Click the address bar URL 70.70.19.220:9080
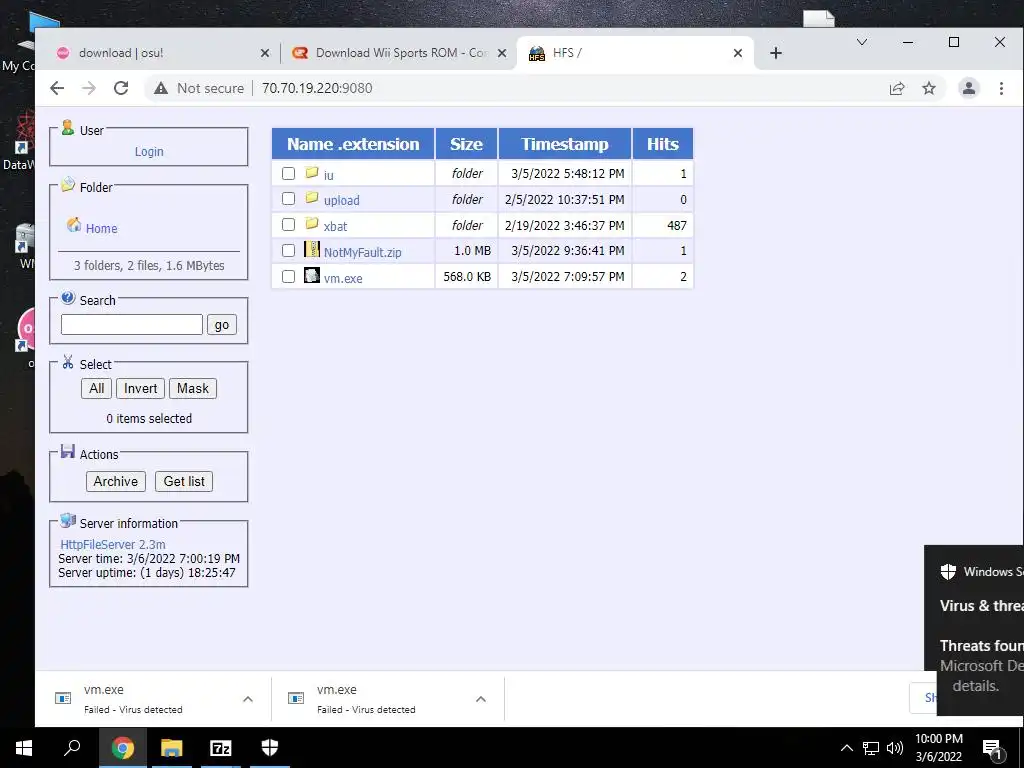This screenshot has height=768, width=1024. pos(317,88)
